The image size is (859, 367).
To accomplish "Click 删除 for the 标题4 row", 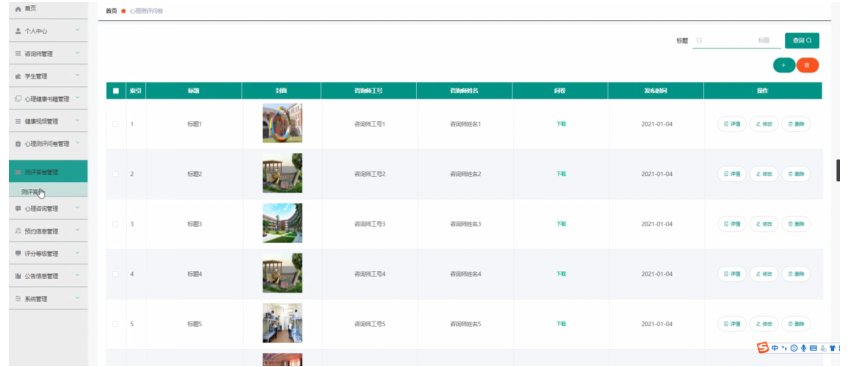I will click(x=796, y=274).
